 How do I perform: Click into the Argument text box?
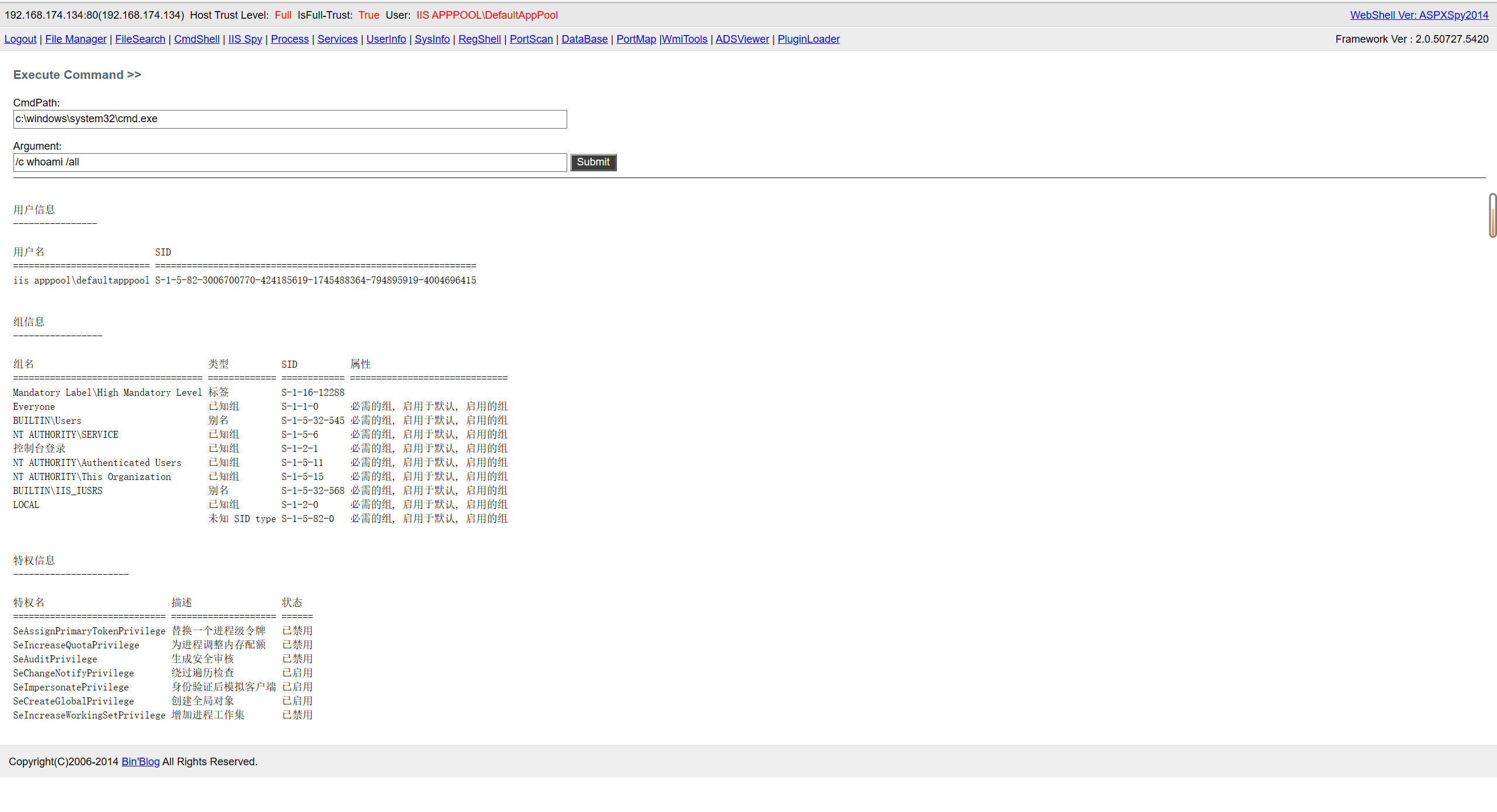[x=290, y=163]
